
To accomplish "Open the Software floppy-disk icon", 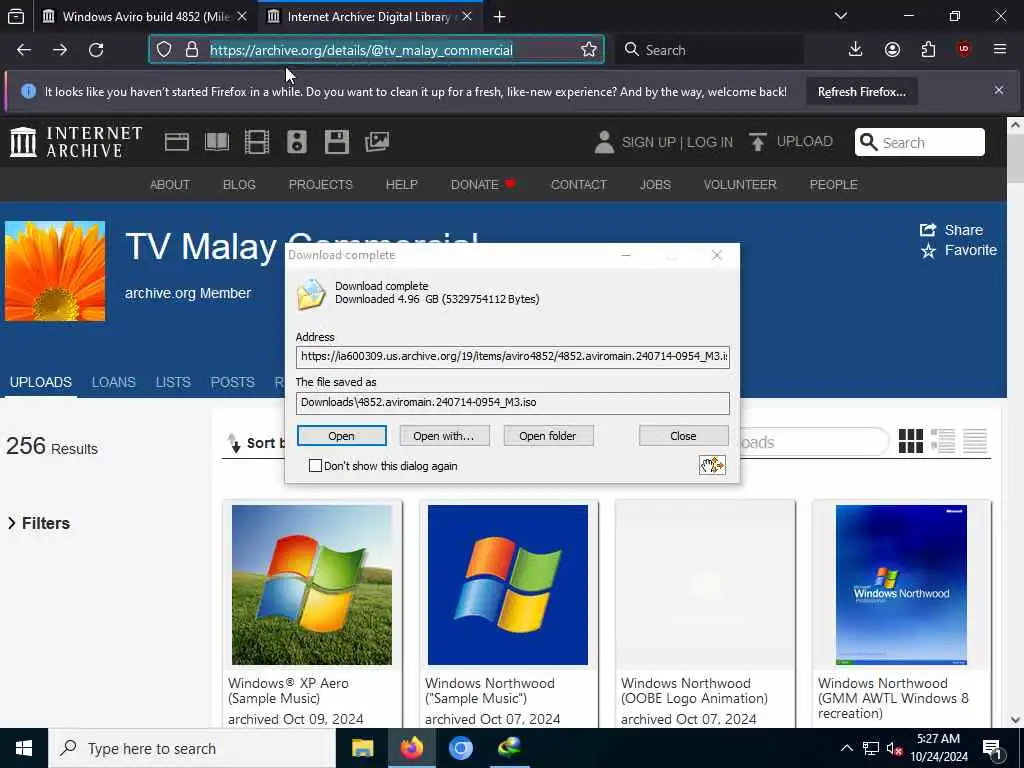I will (337, 142).
